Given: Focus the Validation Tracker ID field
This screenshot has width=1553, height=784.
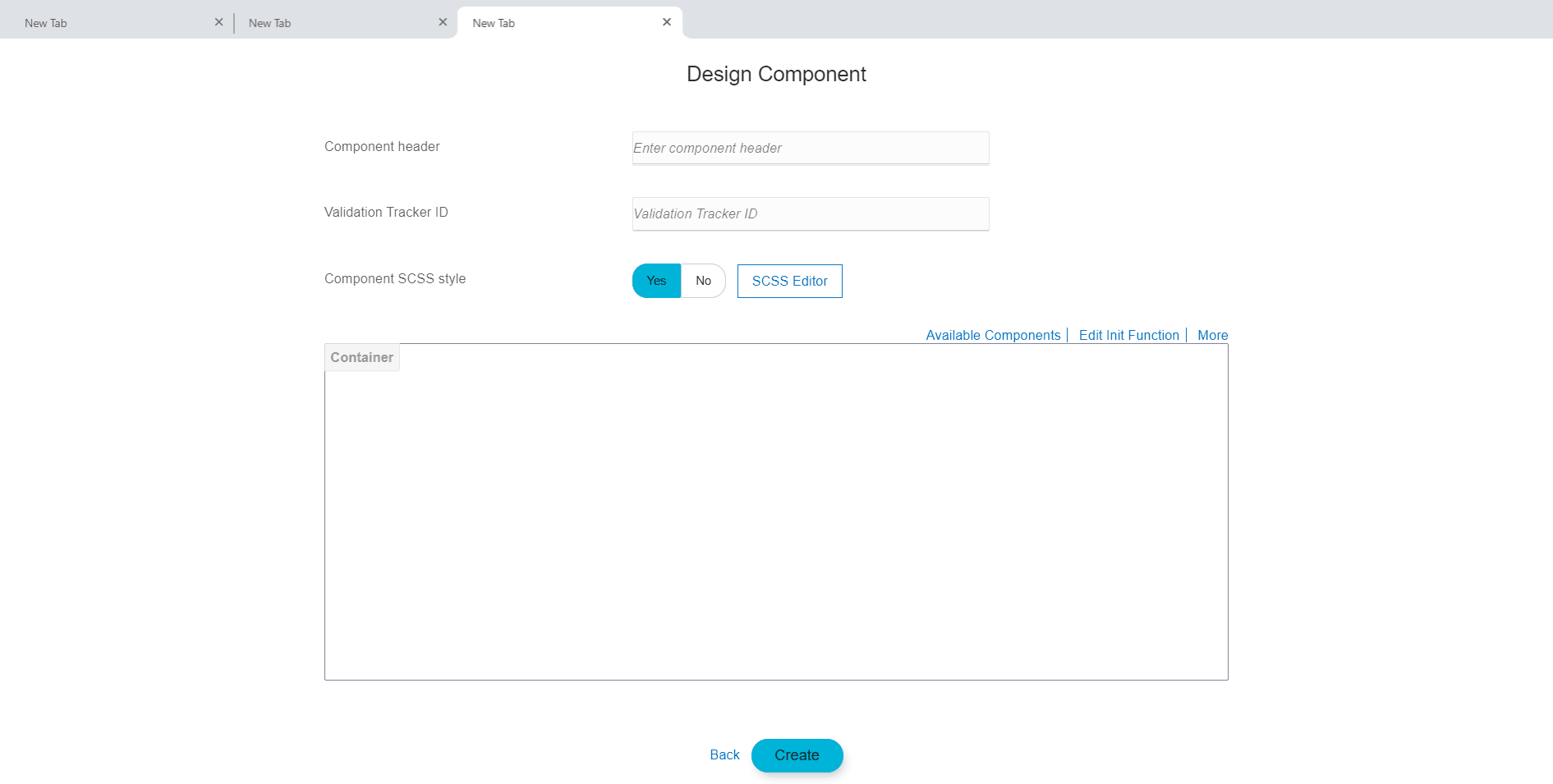Looking at the screenshot, I should point(810,213).
